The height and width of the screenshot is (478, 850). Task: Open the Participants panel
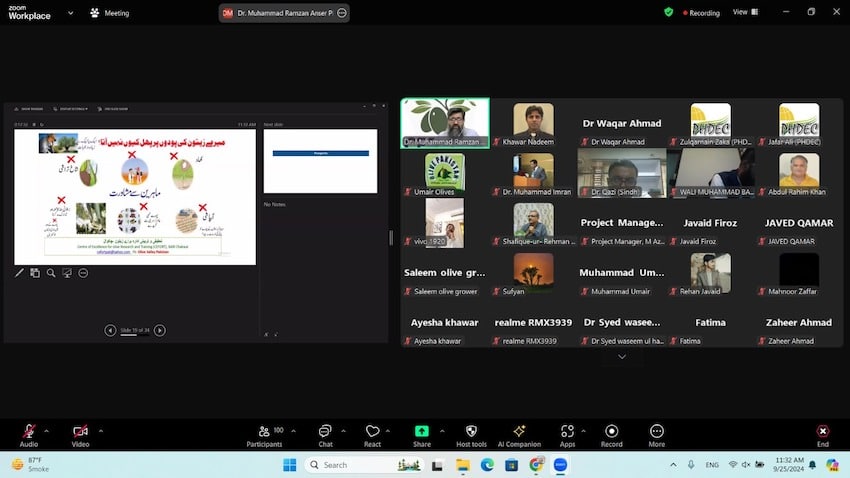pyautogui.click(x=264, y=431)
